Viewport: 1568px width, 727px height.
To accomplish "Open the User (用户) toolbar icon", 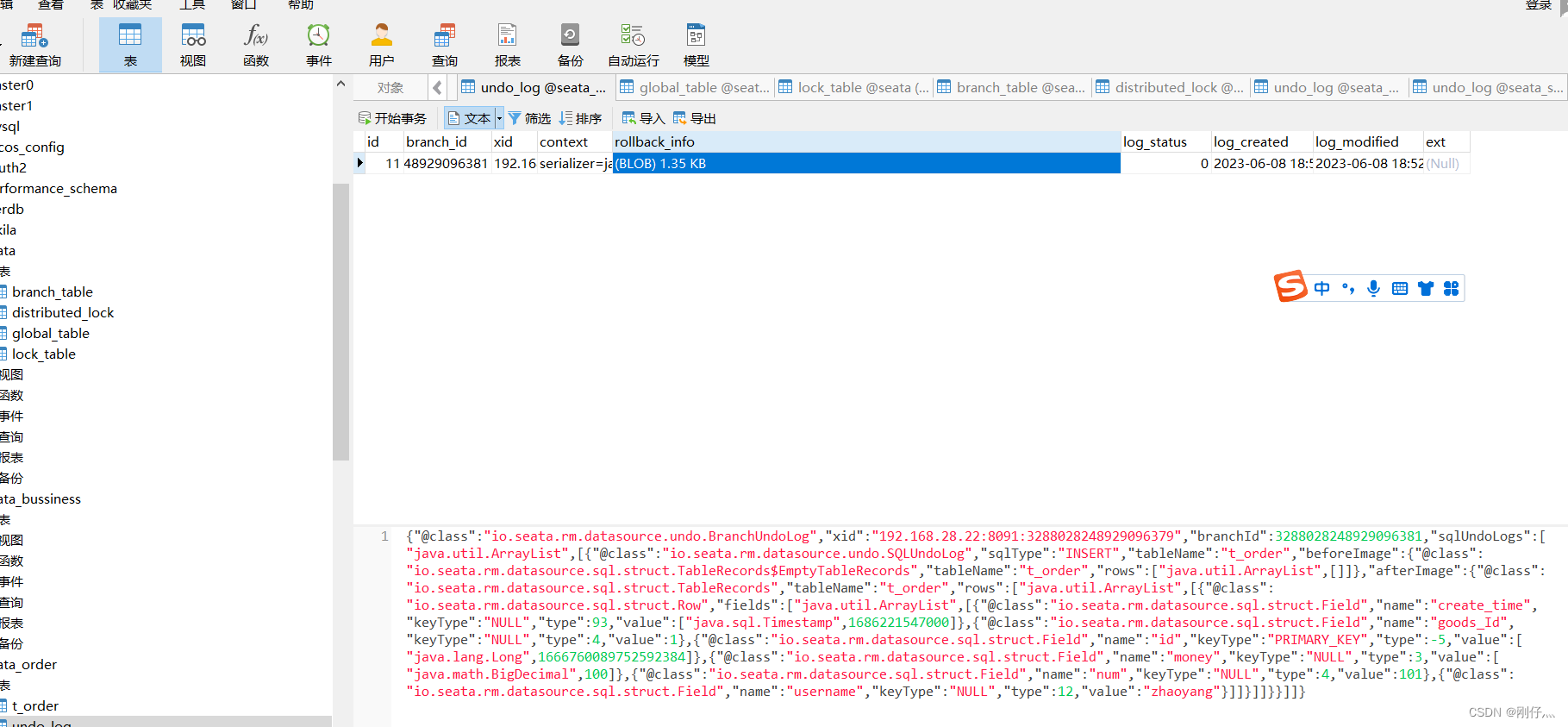I will pyautogui.click(x=382, y=46).
